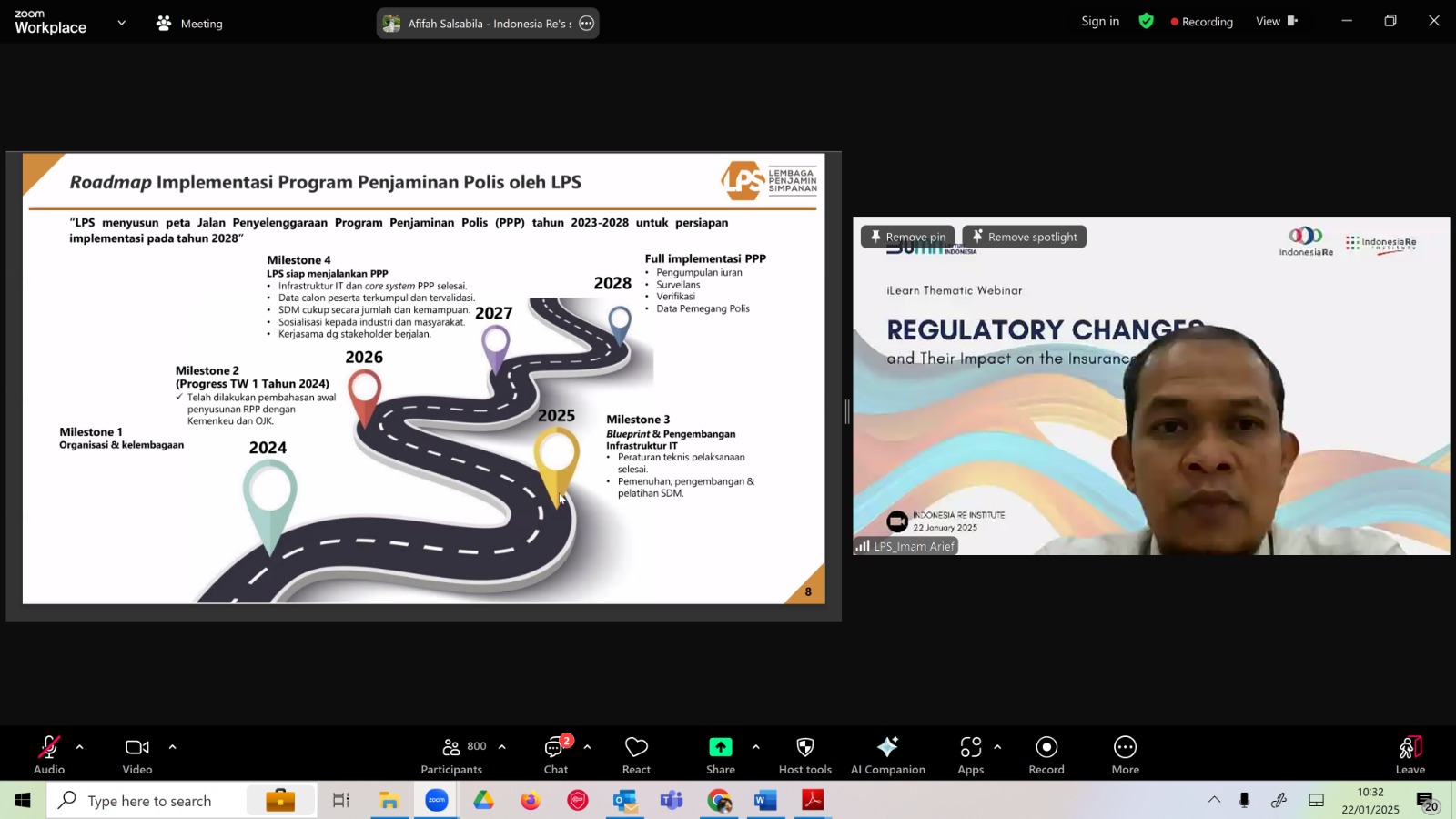Click the divider handle between share and video
Viewport: 1456px width, 819px height.
tap(847, 411)
